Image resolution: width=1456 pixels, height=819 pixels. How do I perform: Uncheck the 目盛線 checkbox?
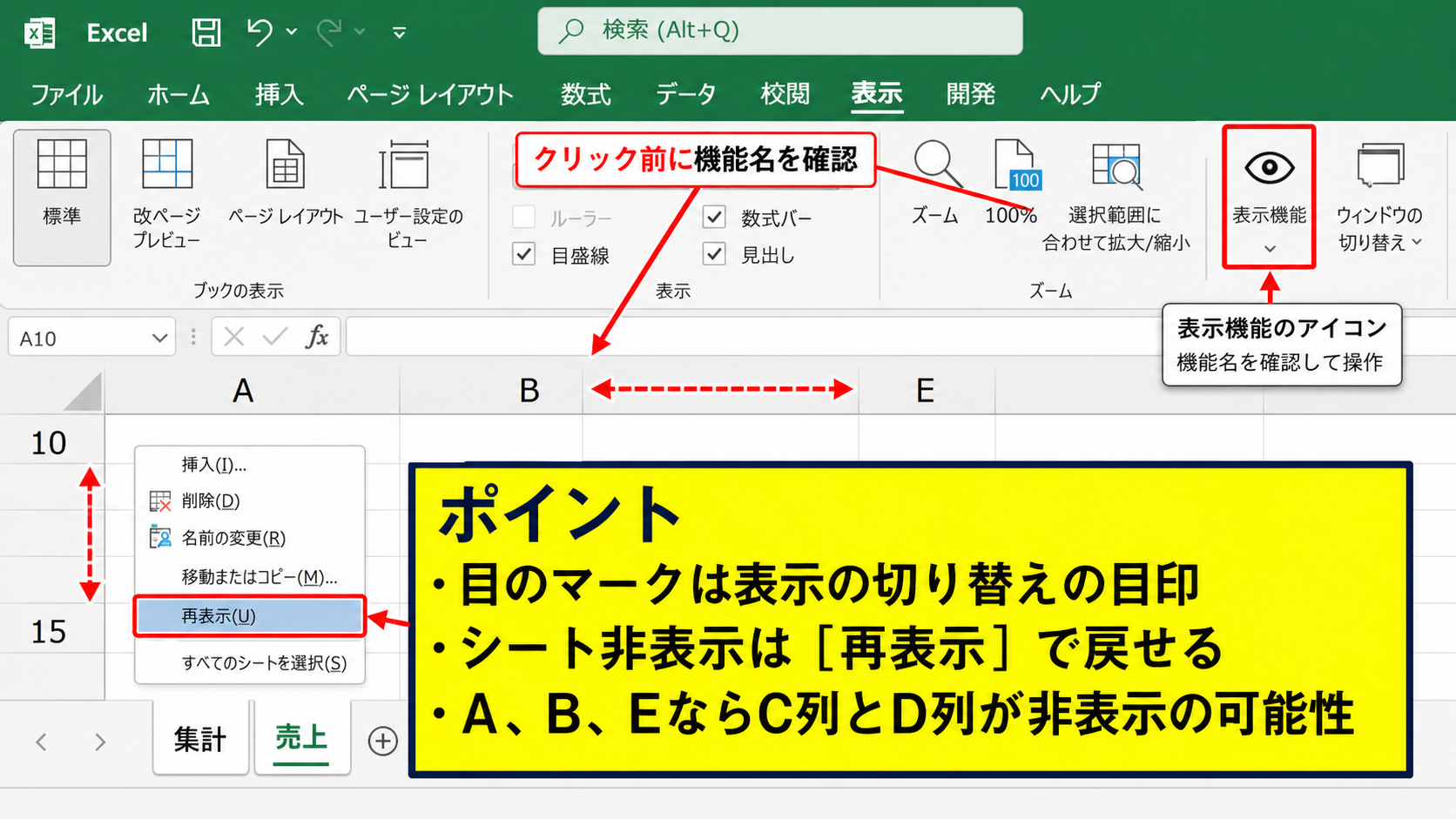click(523, 254)
